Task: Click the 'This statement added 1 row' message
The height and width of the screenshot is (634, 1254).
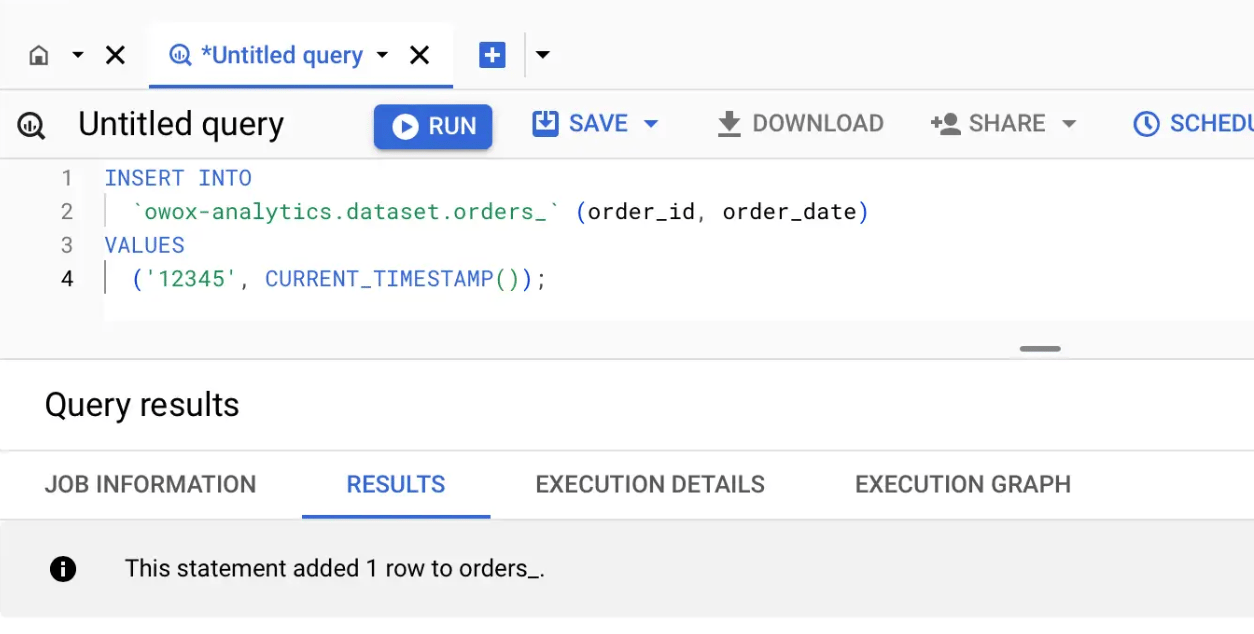Action: 334,569
